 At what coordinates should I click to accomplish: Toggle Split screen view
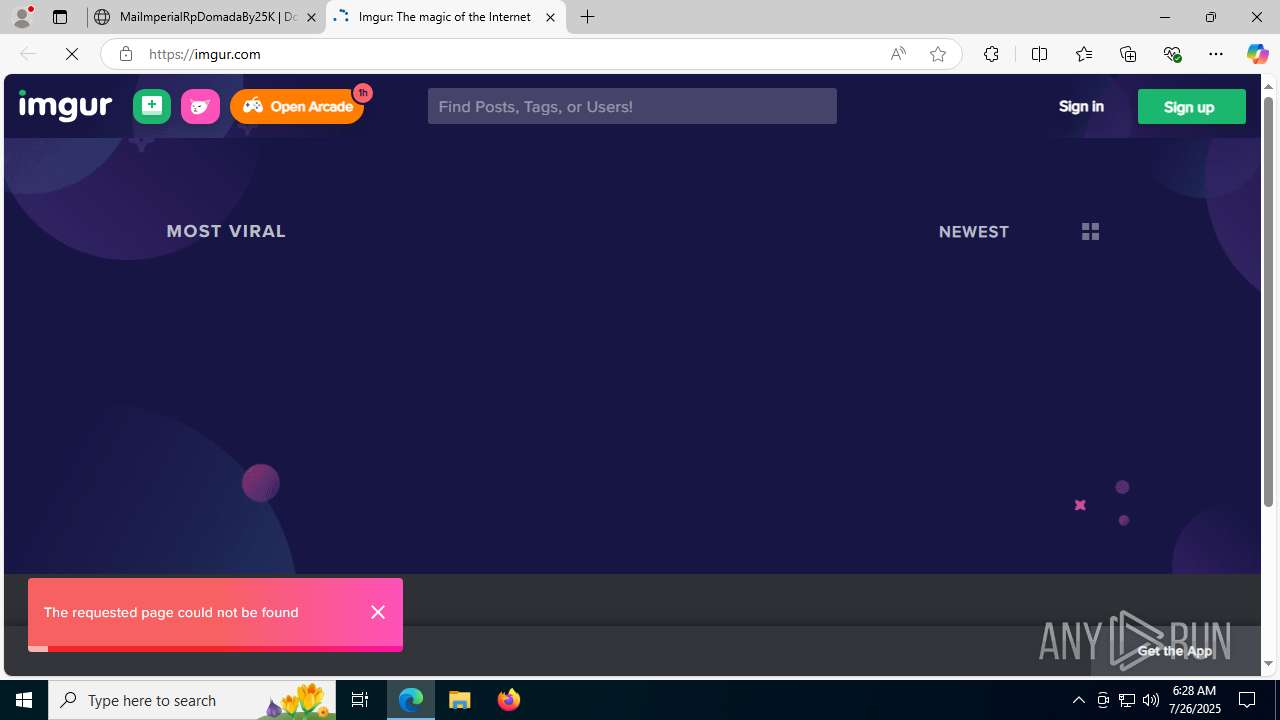pos(1039,54)
